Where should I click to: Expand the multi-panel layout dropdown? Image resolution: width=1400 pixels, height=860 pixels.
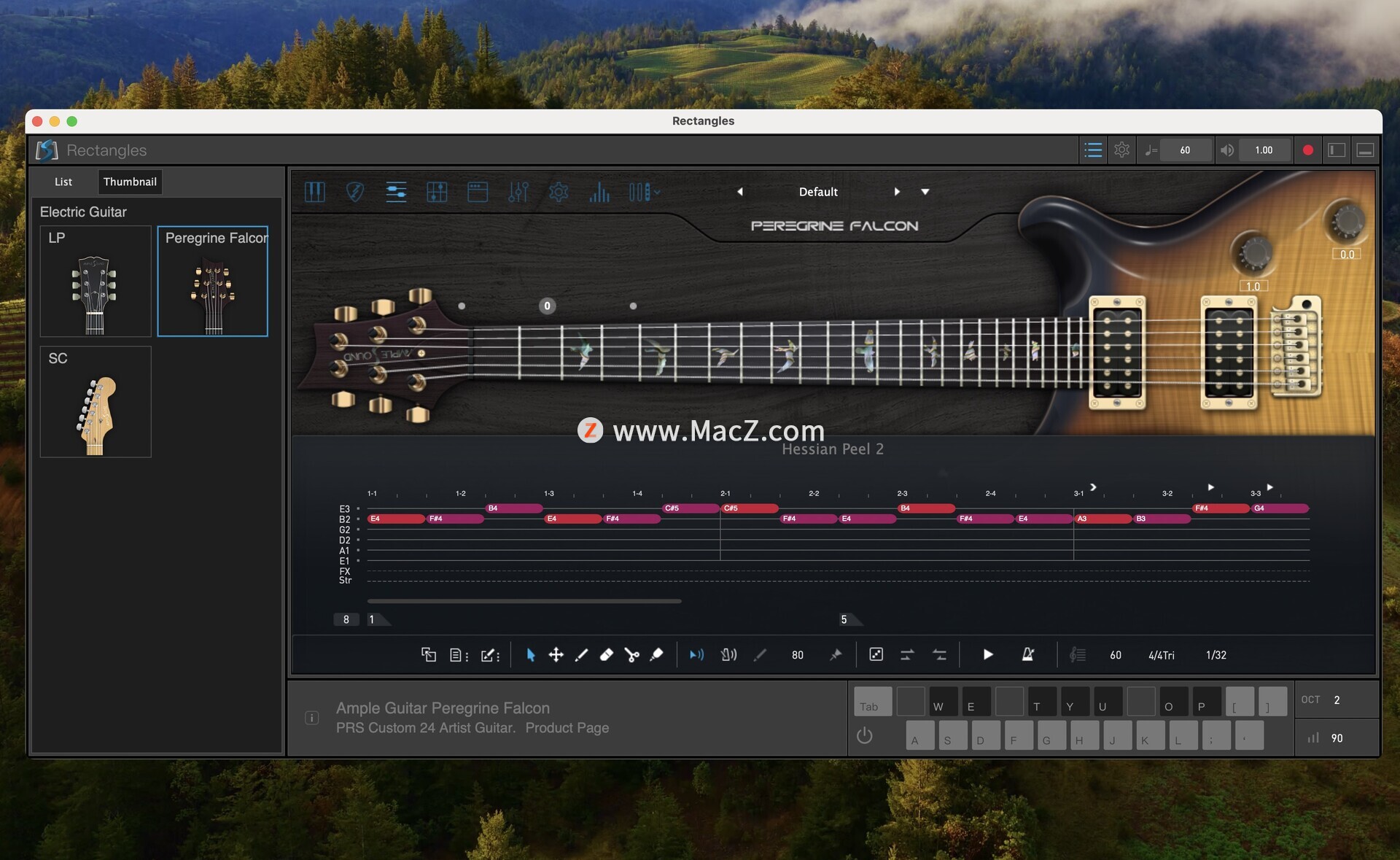(x=645, y=192)
